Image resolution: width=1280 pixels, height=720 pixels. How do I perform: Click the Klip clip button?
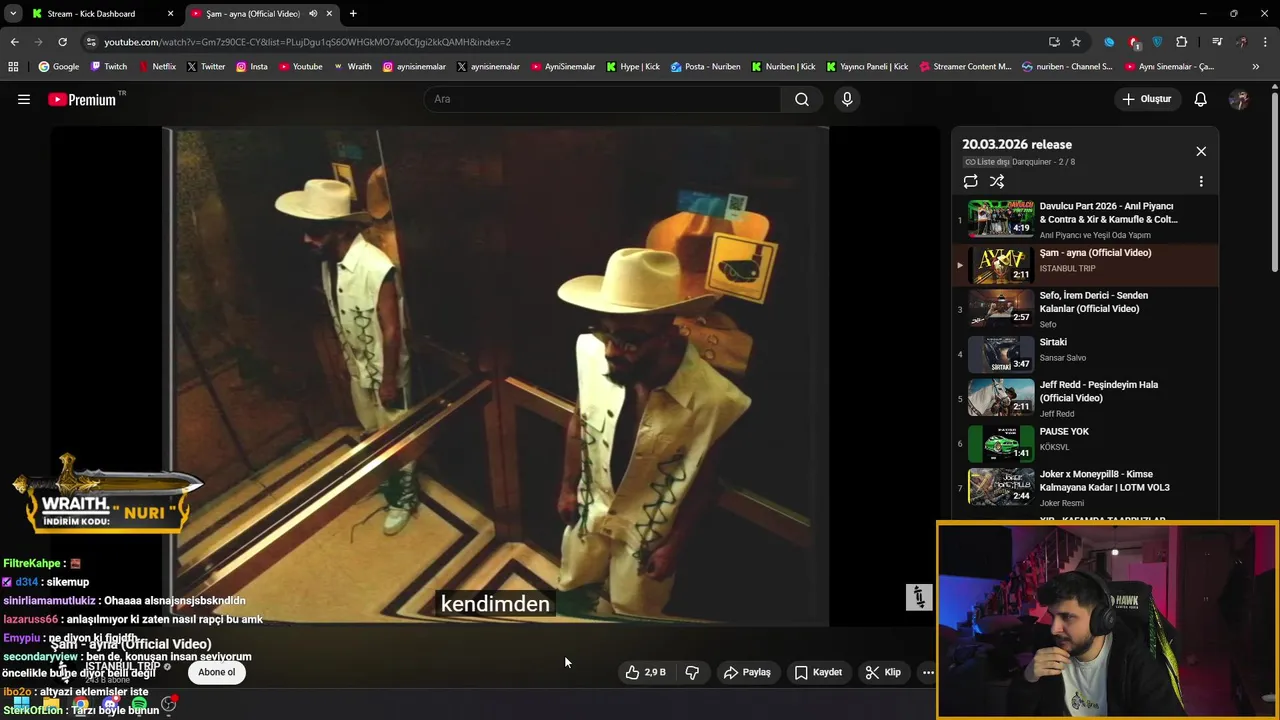tap(883, 672)
